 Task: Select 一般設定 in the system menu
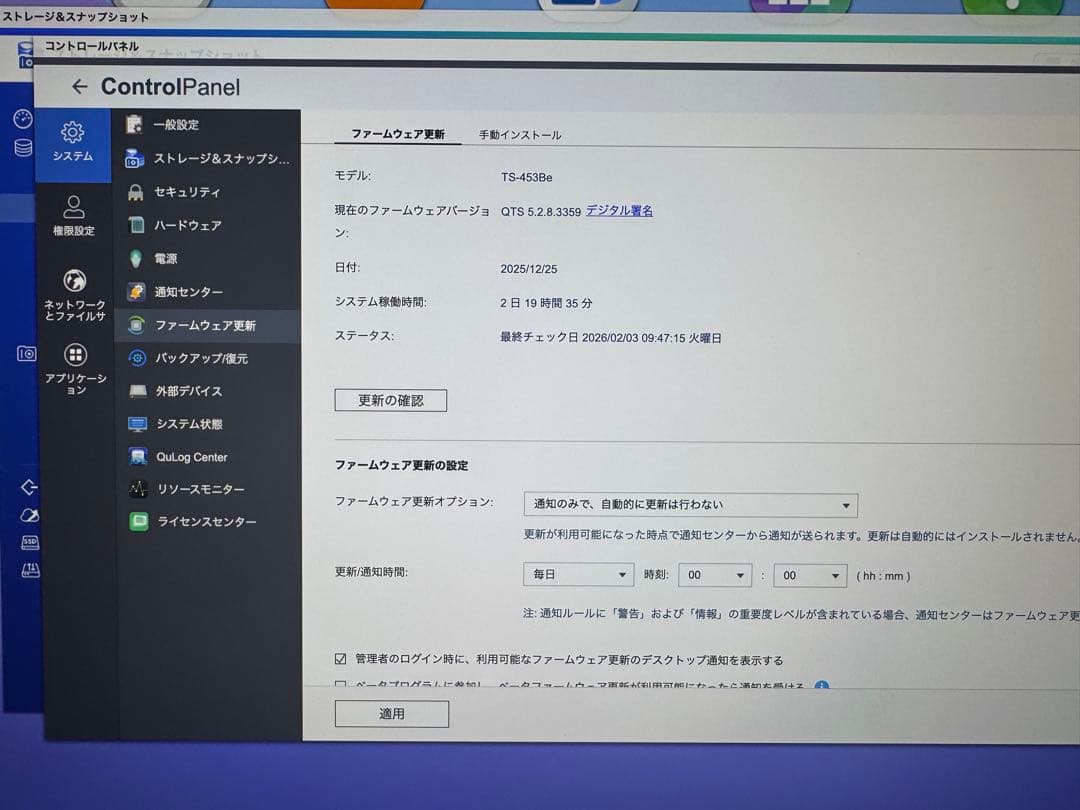(x=176, y=125)
